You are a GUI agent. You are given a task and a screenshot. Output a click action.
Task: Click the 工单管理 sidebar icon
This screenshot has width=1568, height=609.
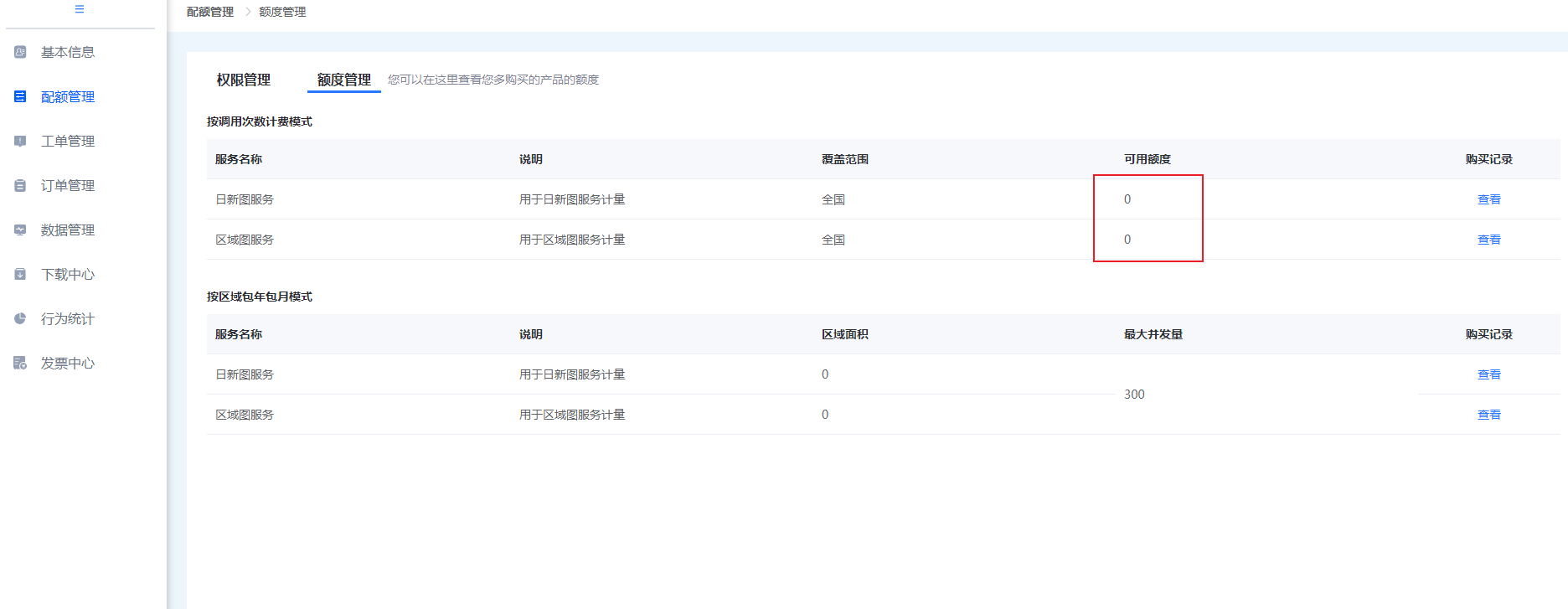pos(20,141)
